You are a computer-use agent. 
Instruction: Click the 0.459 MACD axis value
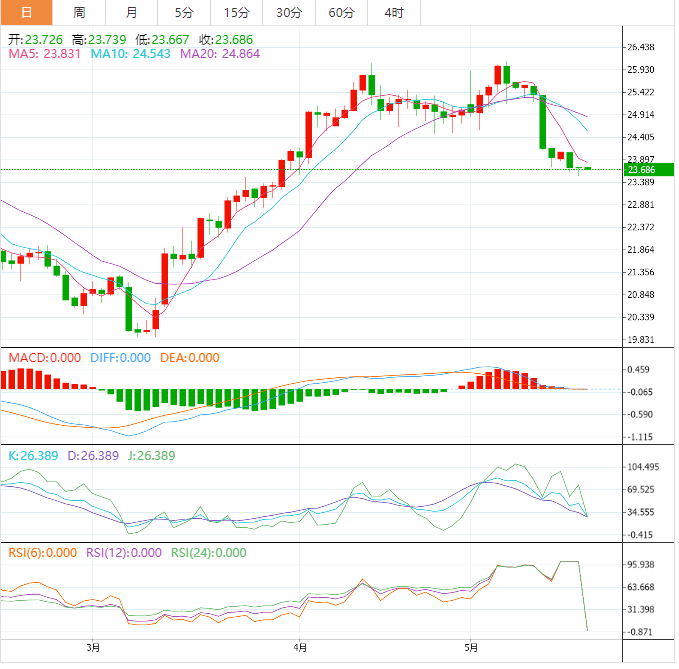point(638,370)
